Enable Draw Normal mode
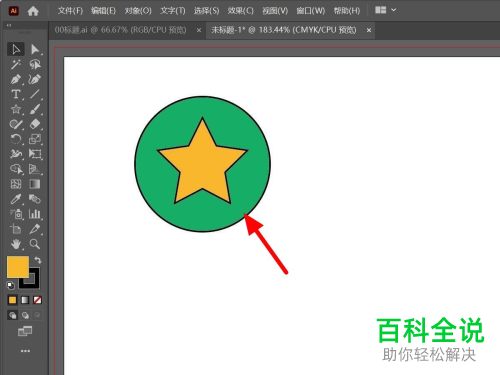Viewport: 500px width, 375px height. 12,315
